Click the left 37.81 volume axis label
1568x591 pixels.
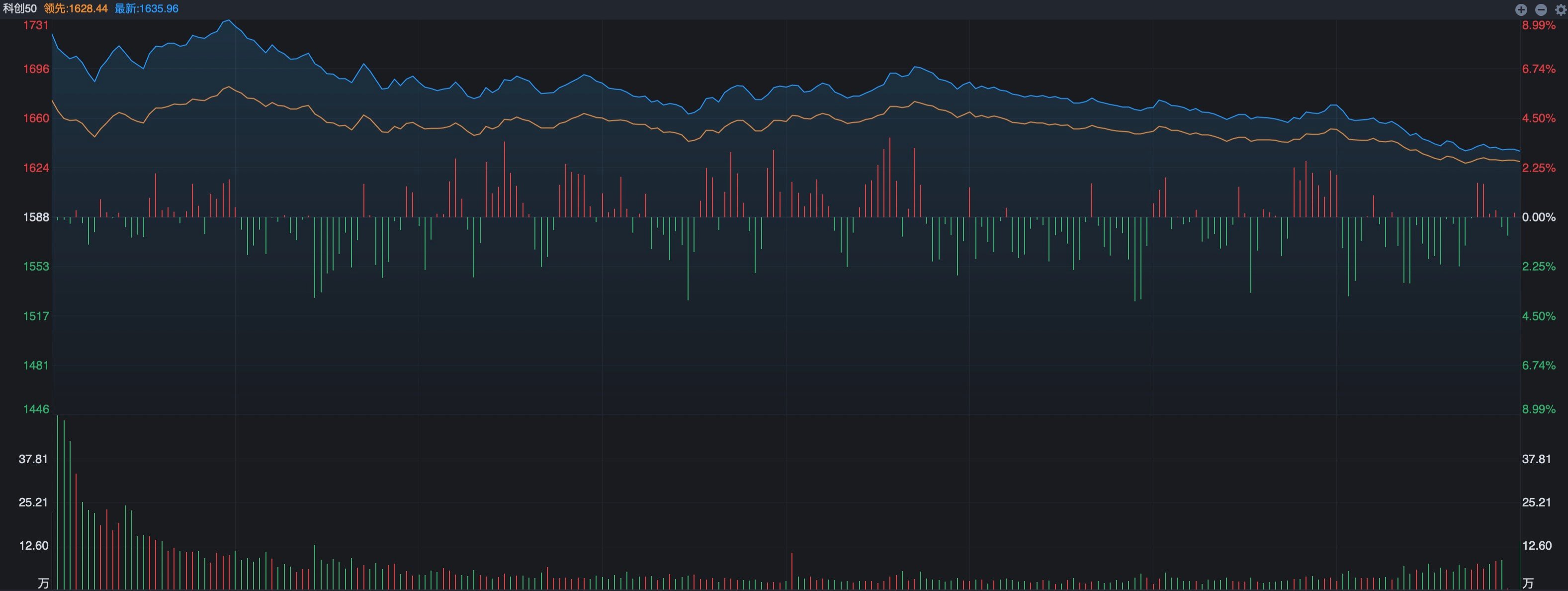tap(33, 459)
